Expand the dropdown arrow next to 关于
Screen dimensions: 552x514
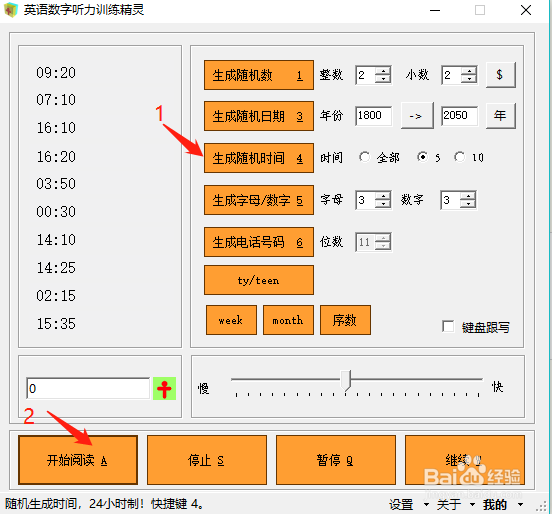472,504
